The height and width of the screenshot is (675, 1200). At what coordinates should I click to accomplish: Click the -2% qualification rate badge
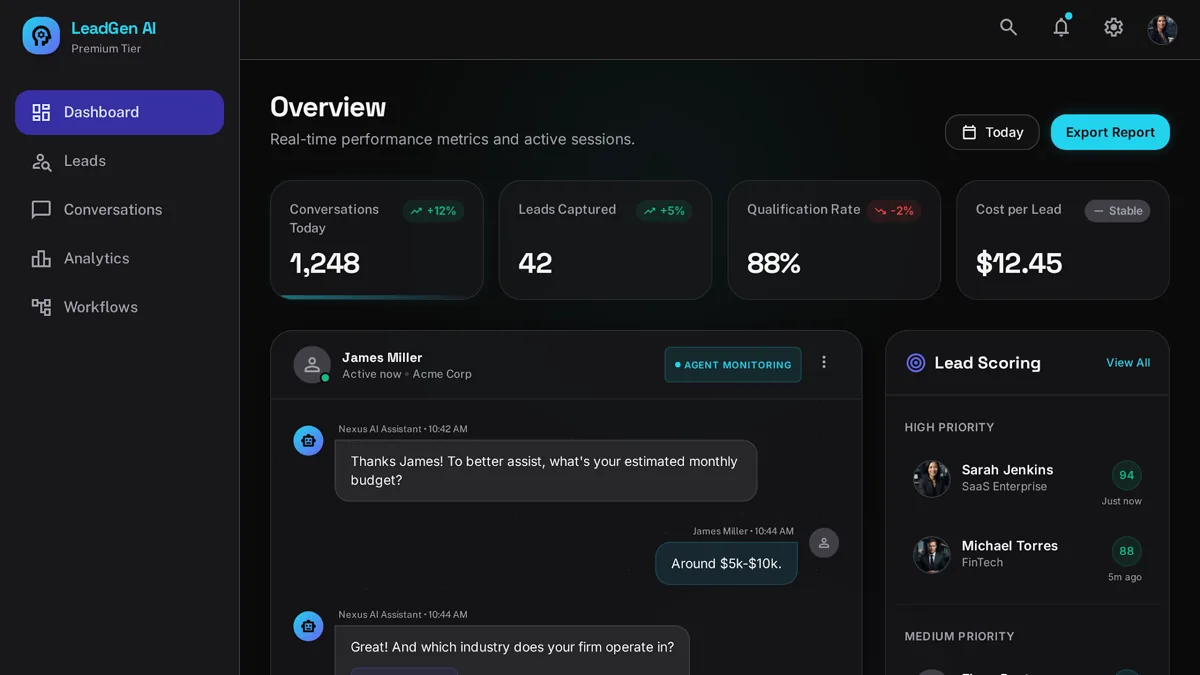(x=893, y=211)
